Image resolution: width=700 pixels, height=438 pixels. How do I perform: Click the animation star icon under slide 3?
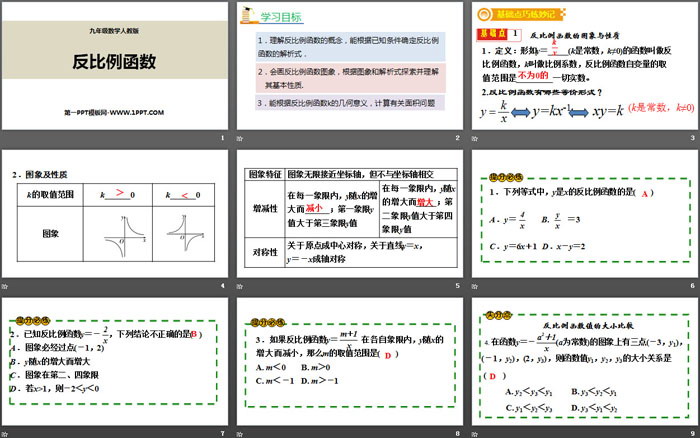point(475,138)
